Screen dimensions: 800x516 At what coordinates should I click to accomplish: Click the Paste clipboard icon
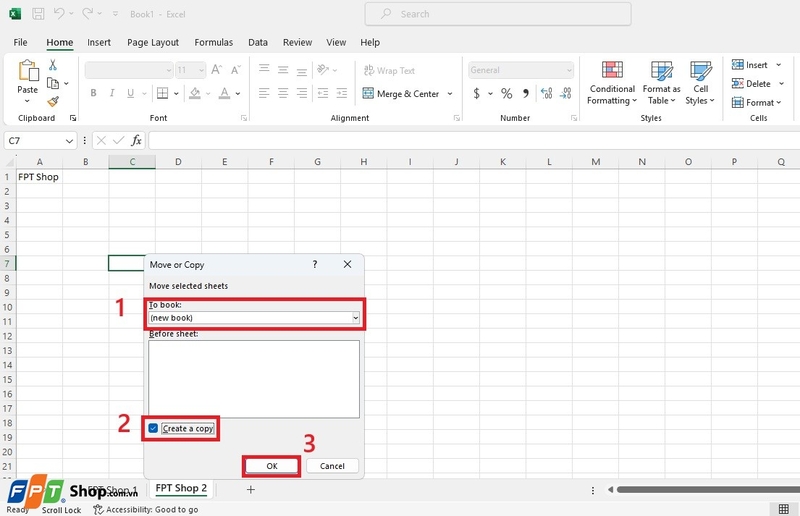28,70
